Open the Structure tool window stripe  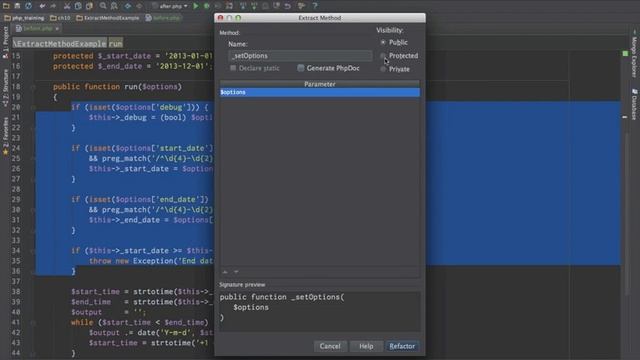5,88
